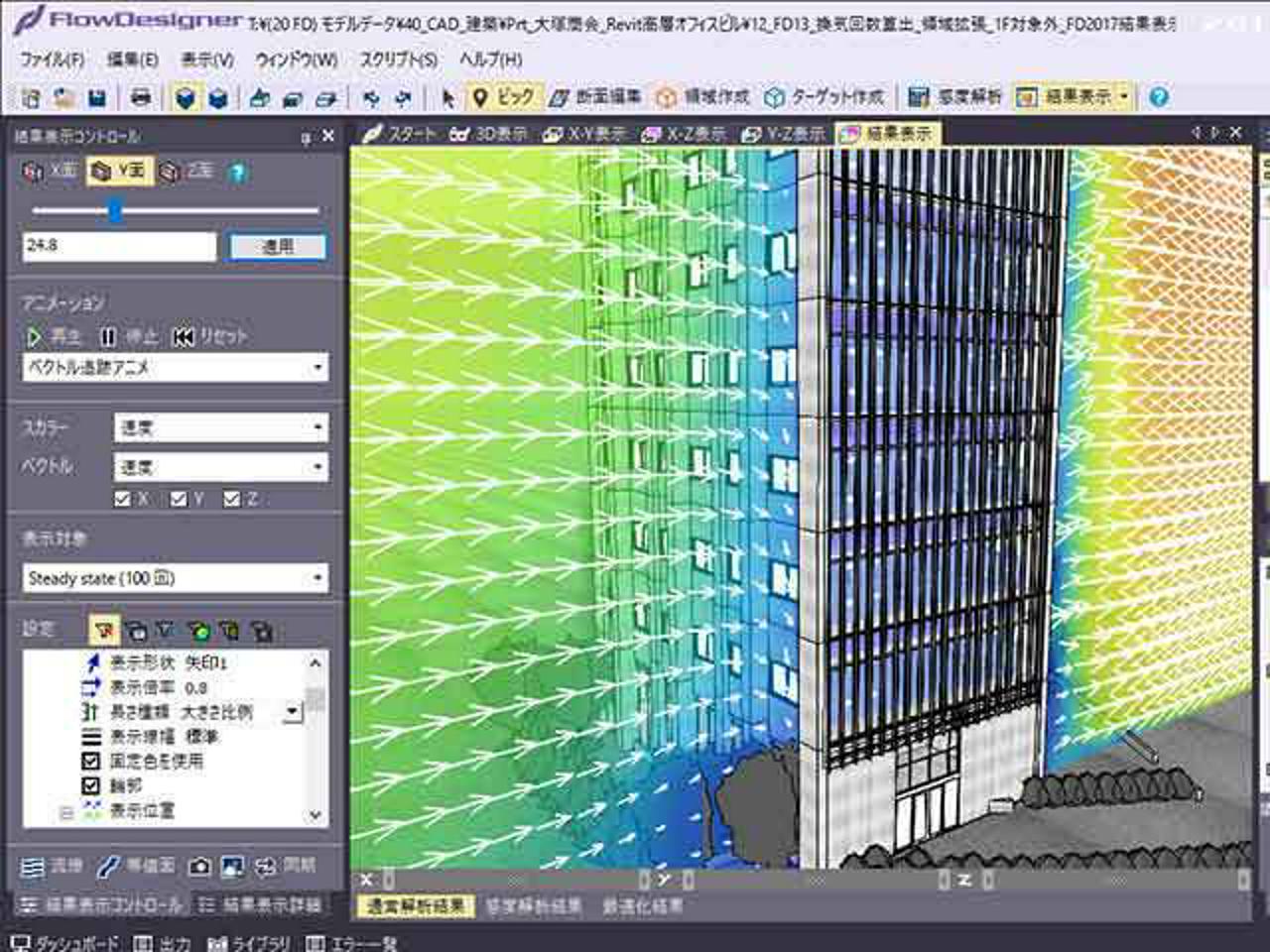Uncheck the X vector component checkbox

123,499
